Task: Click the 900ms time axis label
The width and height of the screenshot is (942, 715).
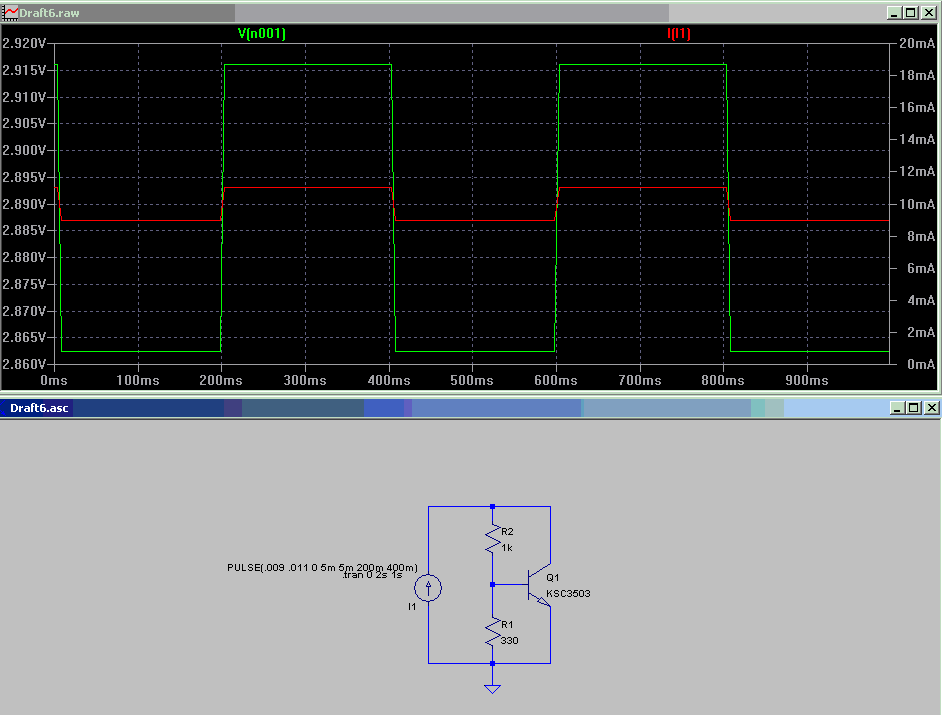Action: click(807, 380)
